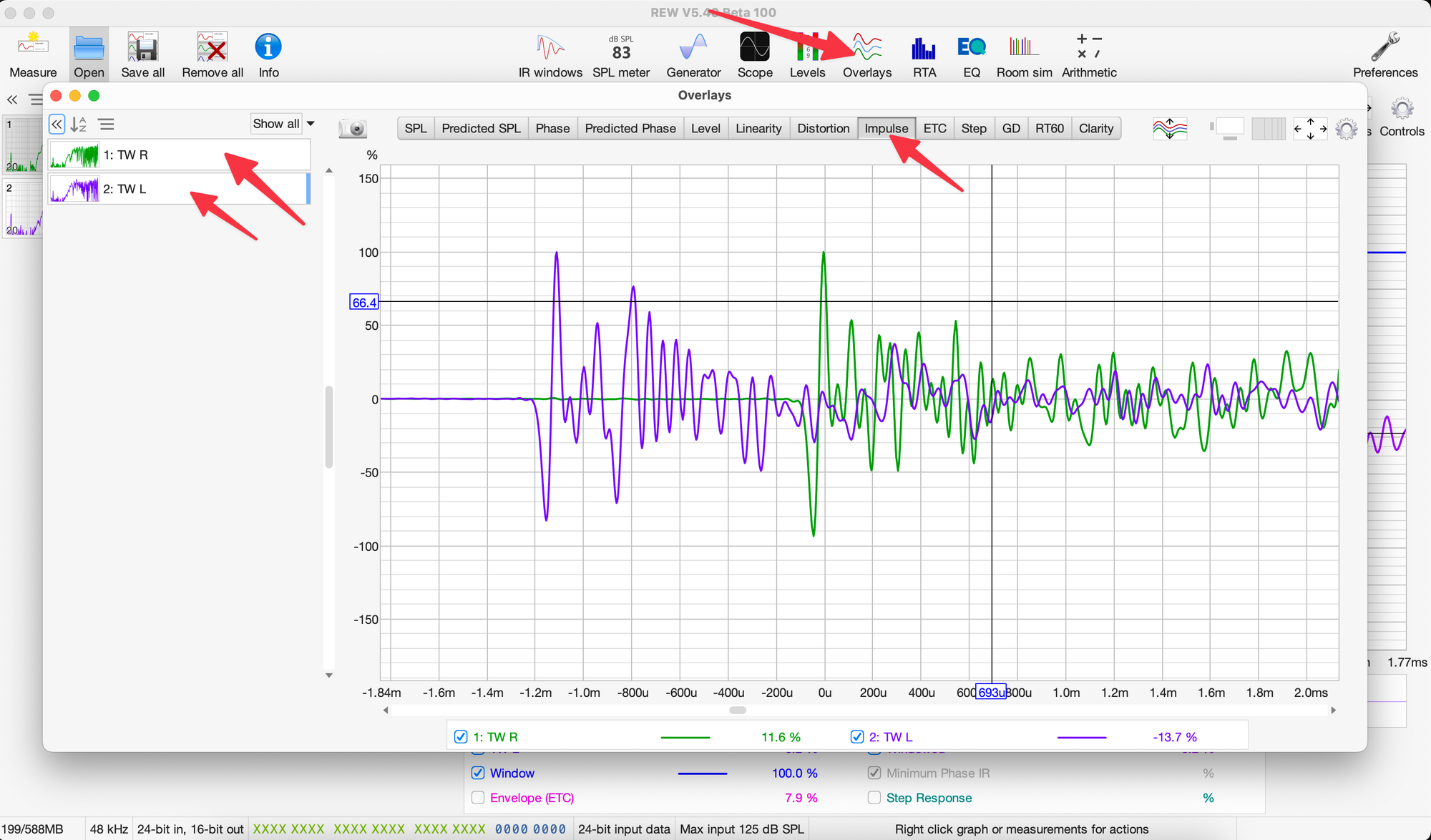Click the Preferences button
1431x840 pixels.
click(x=1384, y=54)
